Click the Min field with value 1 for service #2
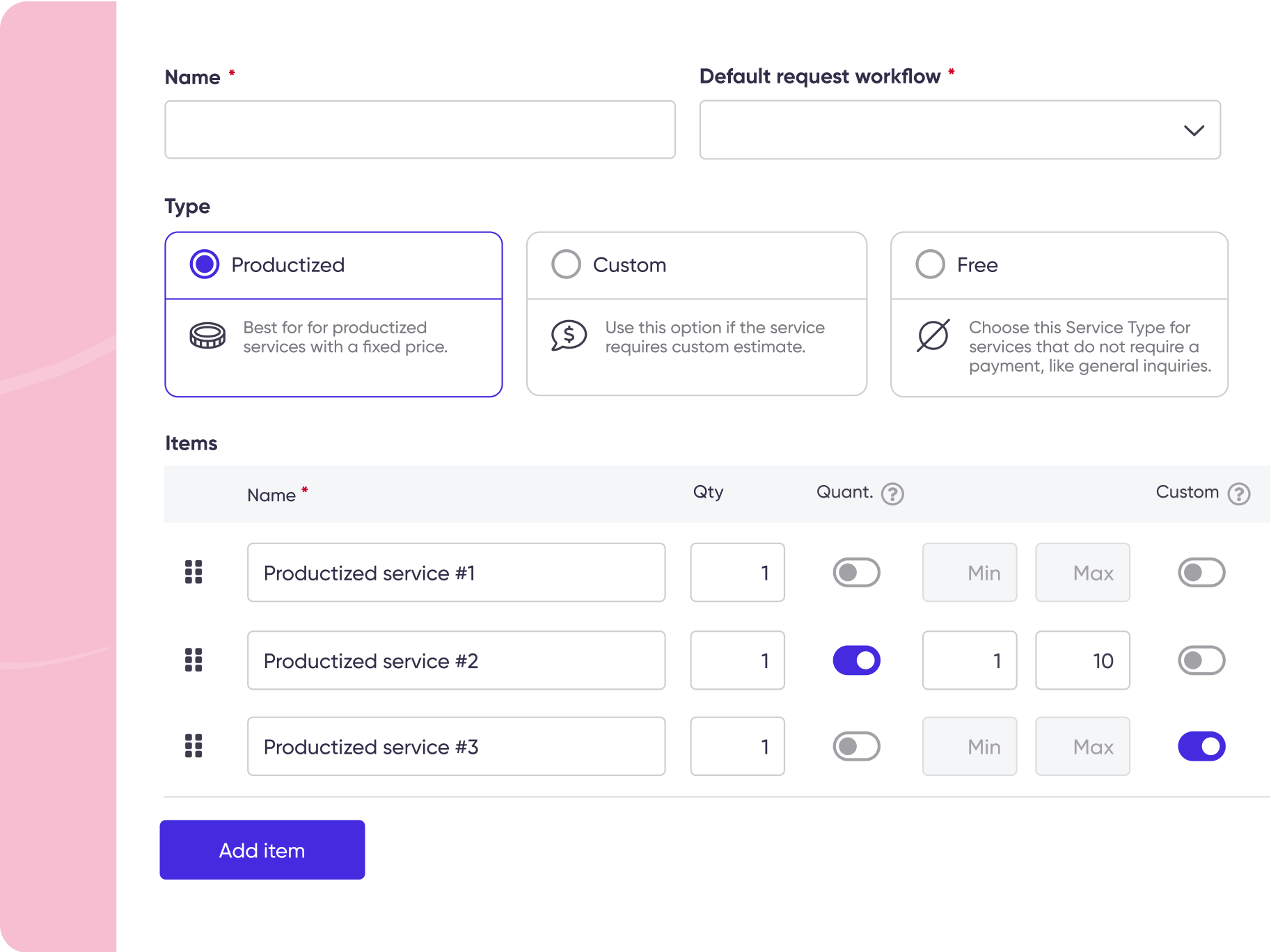The image size is (1271, 952). pyautogui.click(x=970, y=660)
